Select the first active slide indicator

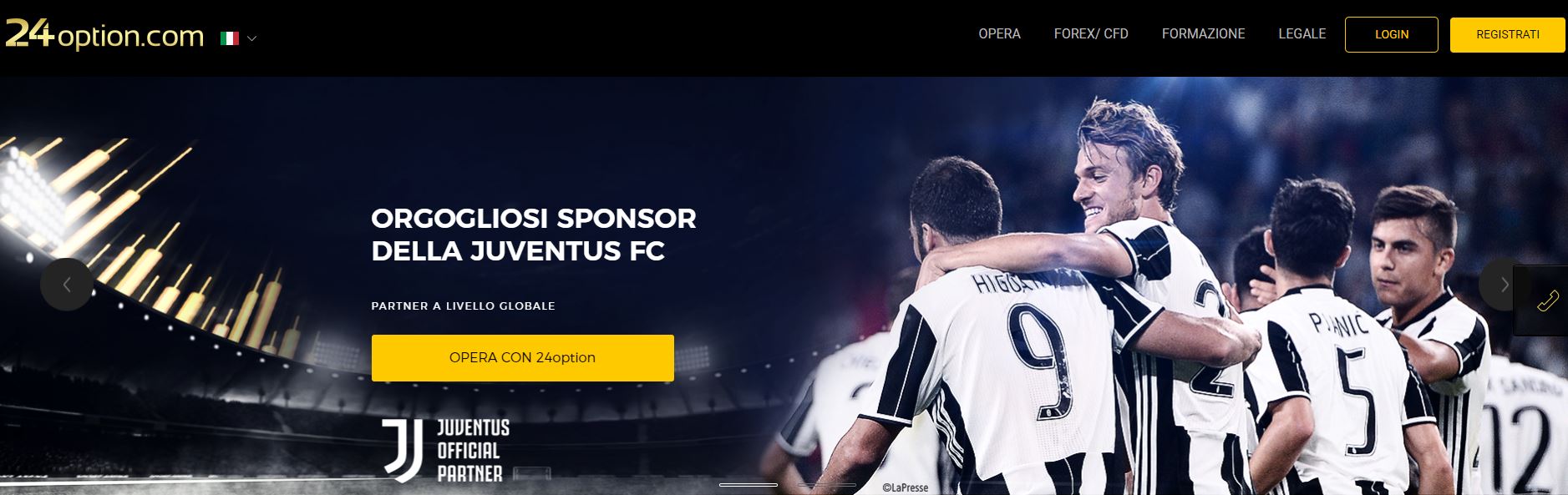coord(748,485)
